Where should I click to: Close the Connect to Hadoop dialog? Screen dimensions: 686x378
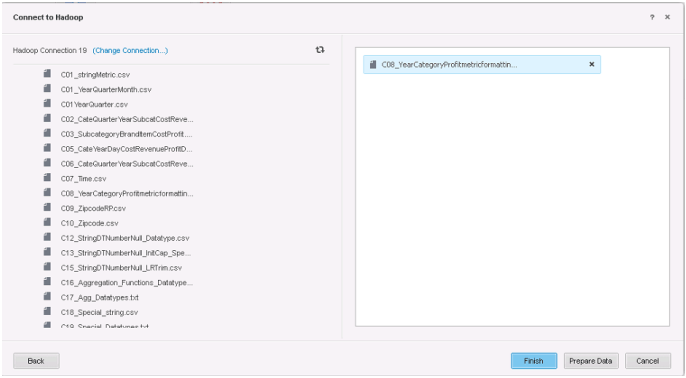pyautogui.click(x=667, y=17)
